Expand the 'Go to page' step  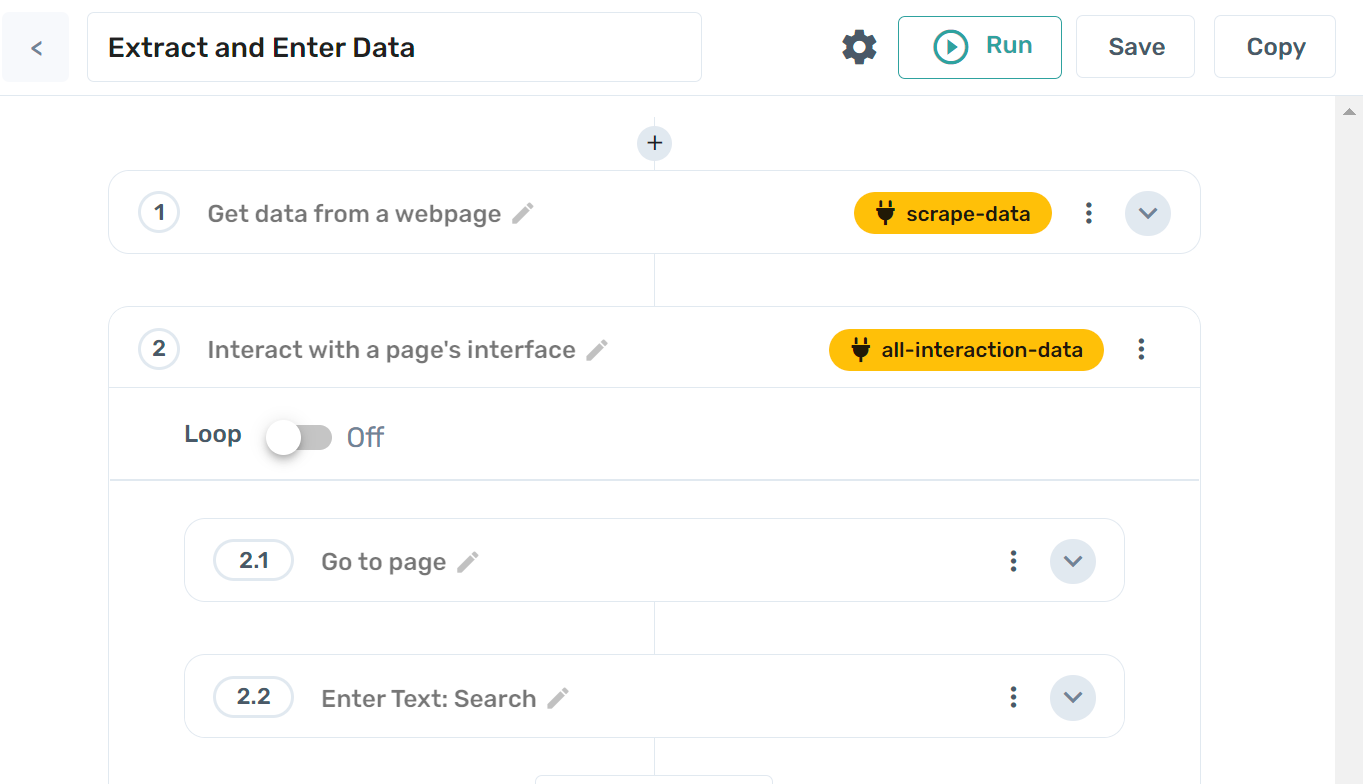point(1072,561)
